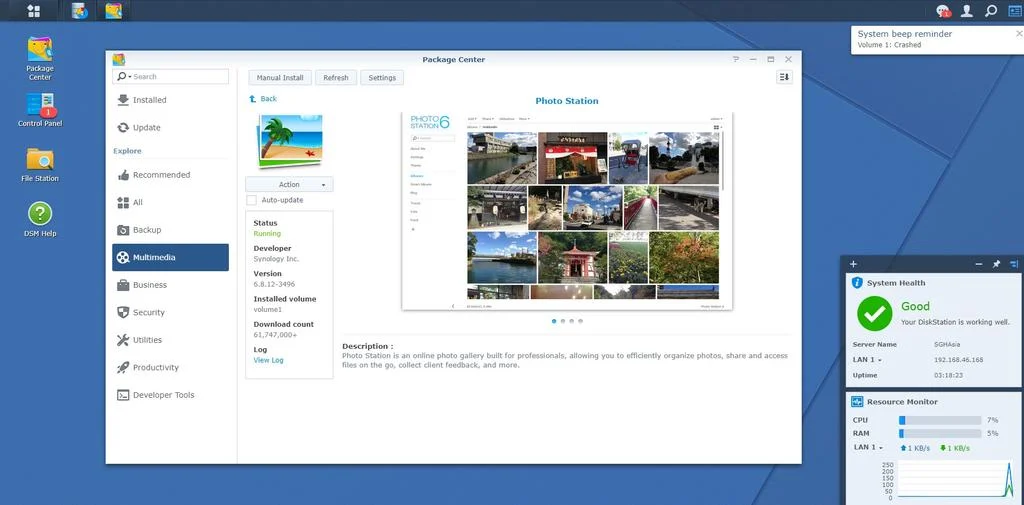Viewport: 1024px width, 505px height.
Task: Toggle the widgets panel icon in the top bar
Action: point(1014,10)
